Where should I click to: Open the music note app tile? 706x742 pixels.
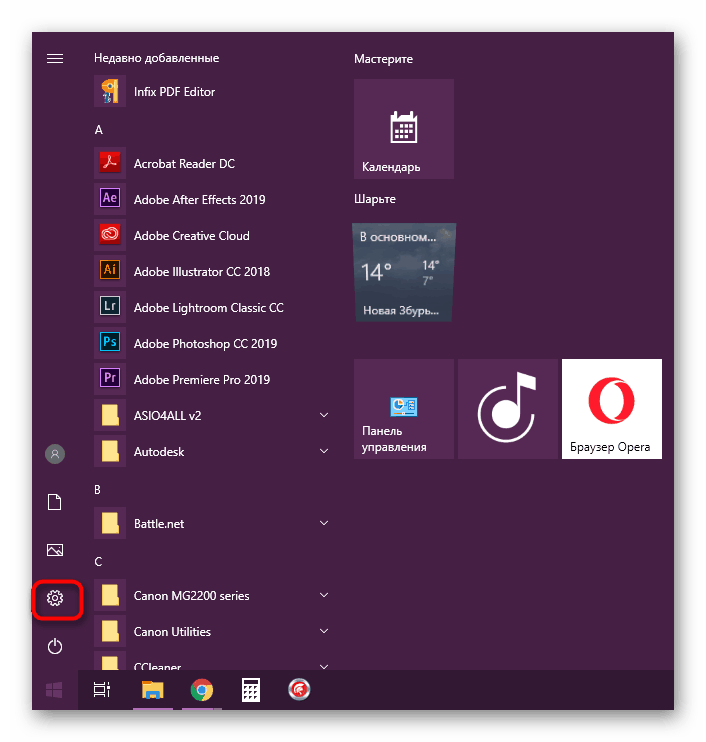click(508, 409)
